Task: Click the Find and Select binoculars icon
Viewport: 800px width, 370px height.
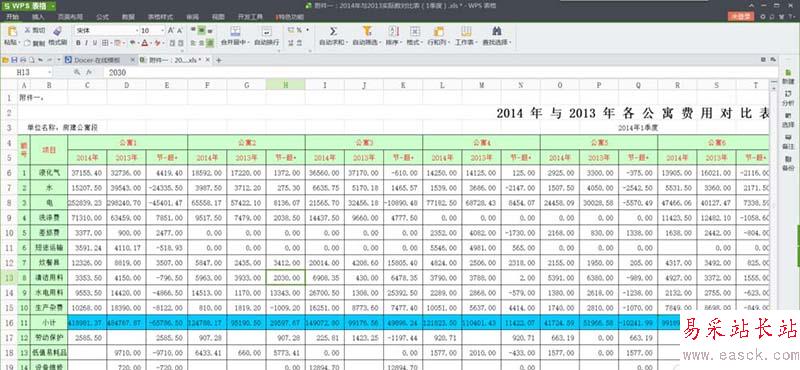Action: pos(497,31)
